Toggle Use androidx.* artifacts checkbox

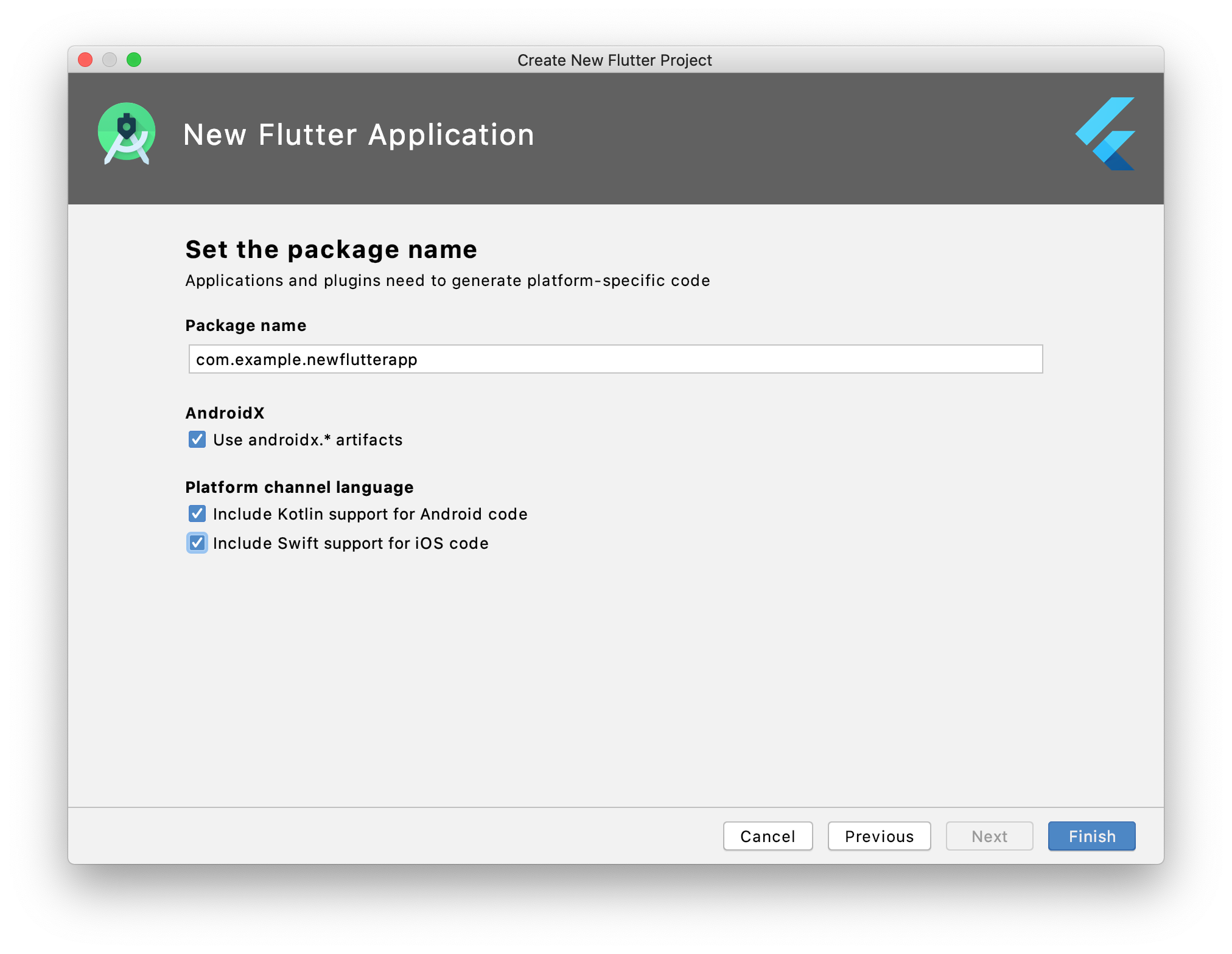[x=197, y=439]
